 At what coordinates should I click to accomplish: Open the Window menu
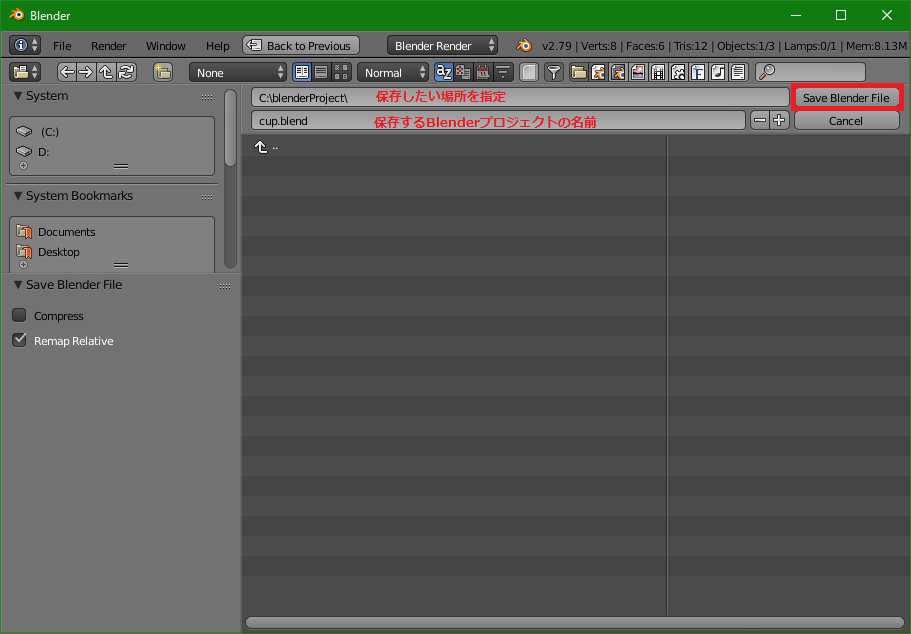point(166,46)
